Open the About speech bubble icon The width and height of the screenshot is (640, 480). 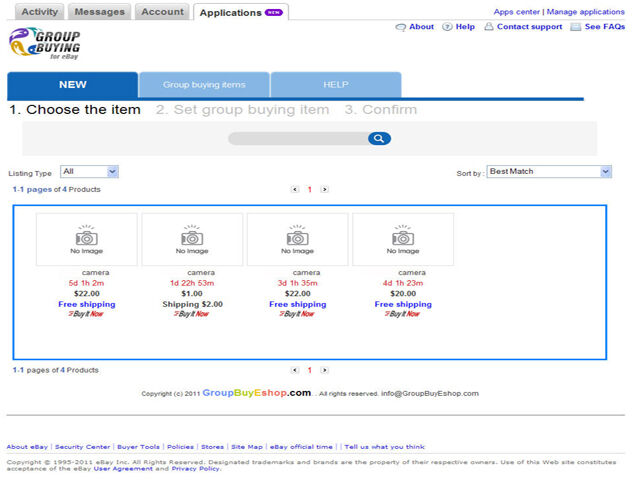tap(401, 27)
